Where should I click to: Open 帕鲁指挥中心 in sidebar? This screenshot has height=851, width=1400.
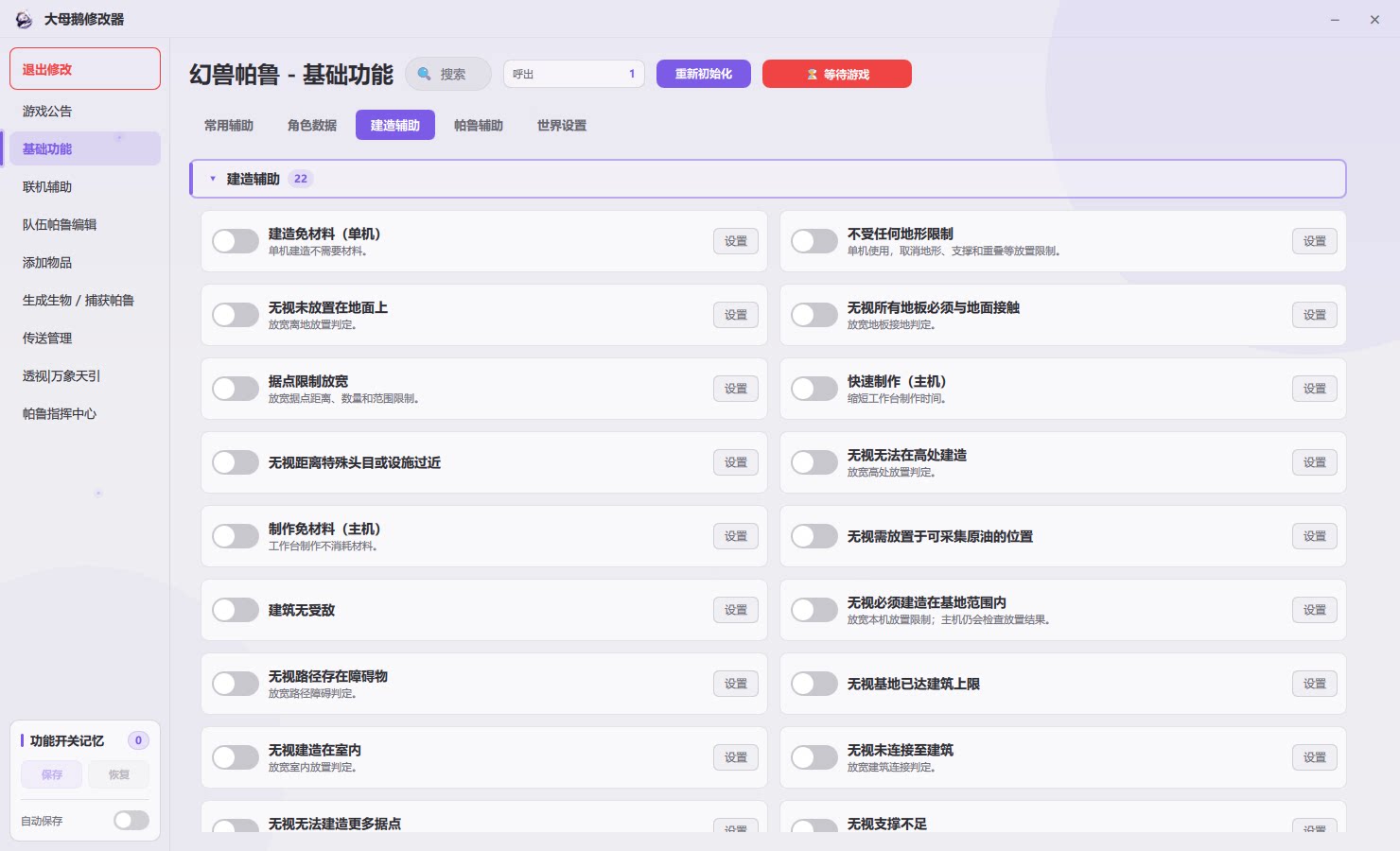tap(85, 413)
